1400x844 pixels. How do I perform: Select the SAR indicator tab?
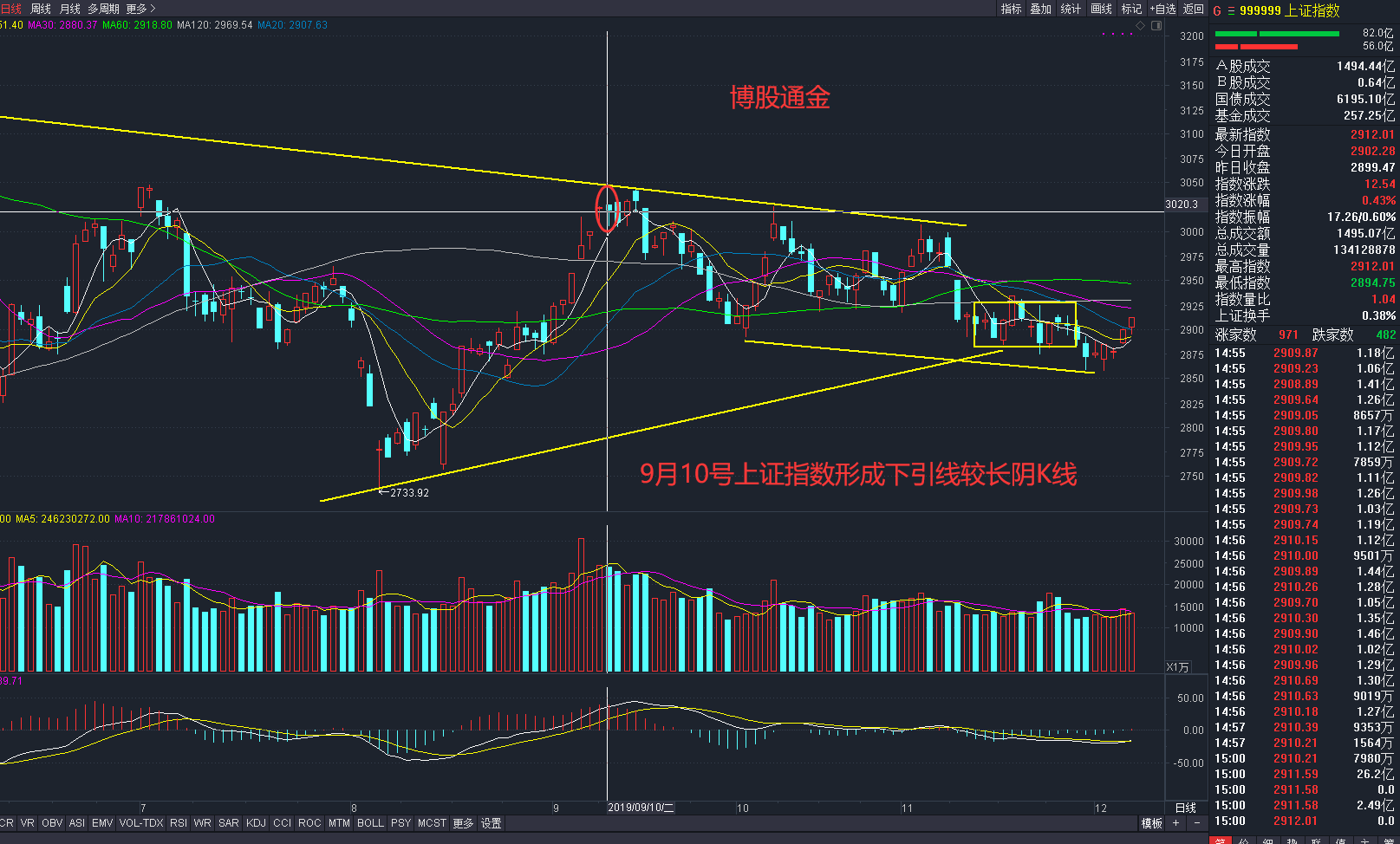click(229, 823)
